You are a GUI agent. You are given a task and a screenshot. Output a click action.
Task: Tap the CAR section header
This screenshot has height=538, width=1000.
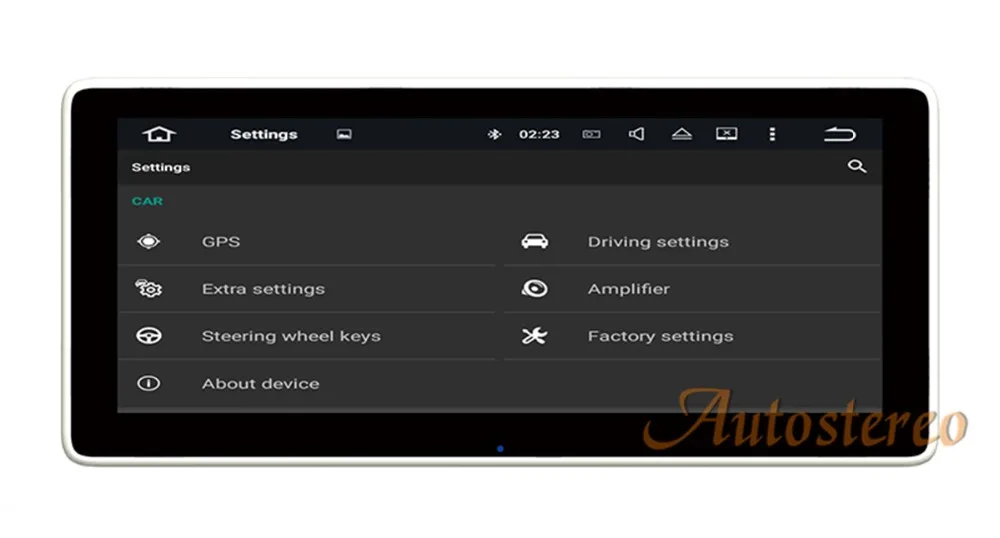click(147, 201)
